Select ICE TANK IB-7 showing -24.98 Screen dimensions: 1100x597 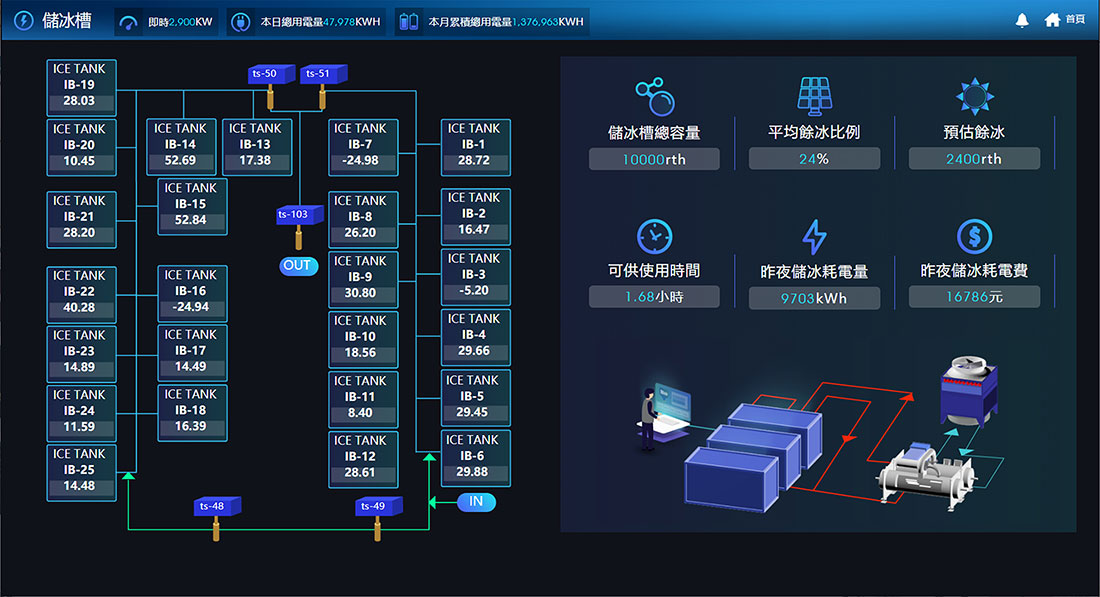point(363,146)
